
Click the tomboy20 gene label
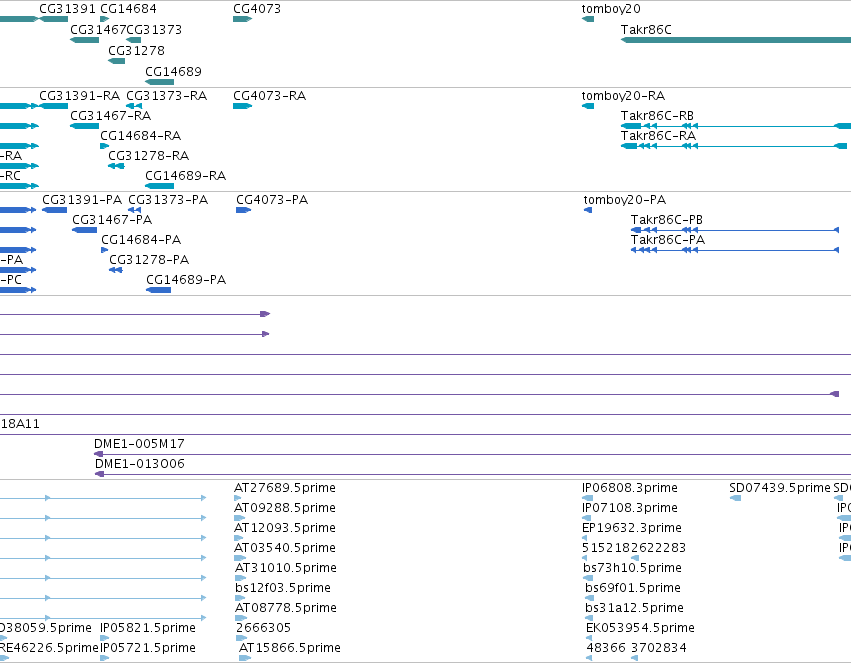point(611,9)
